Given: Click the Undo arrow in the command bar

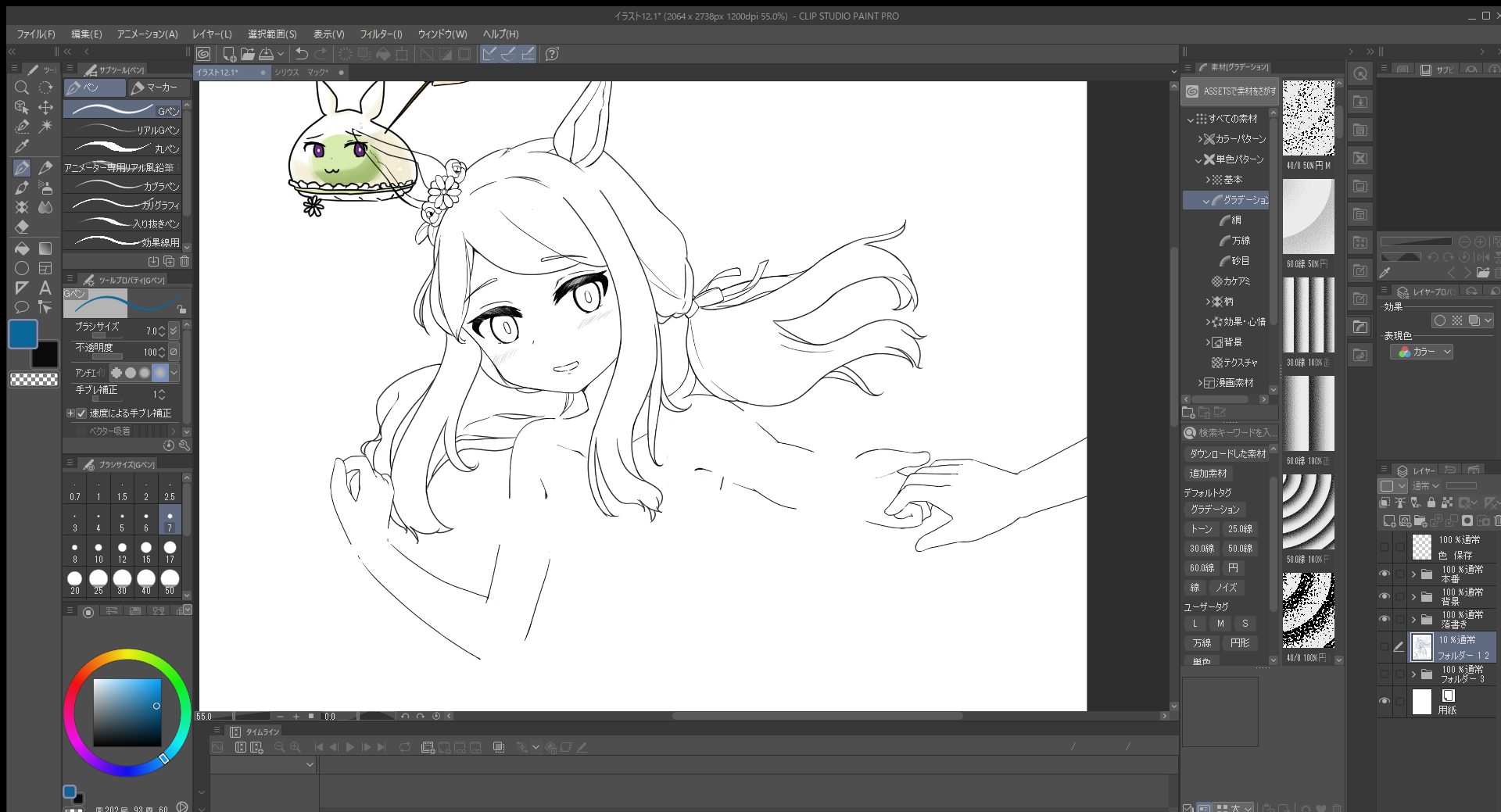Looking at the screenshot, I should click(302, 54).
